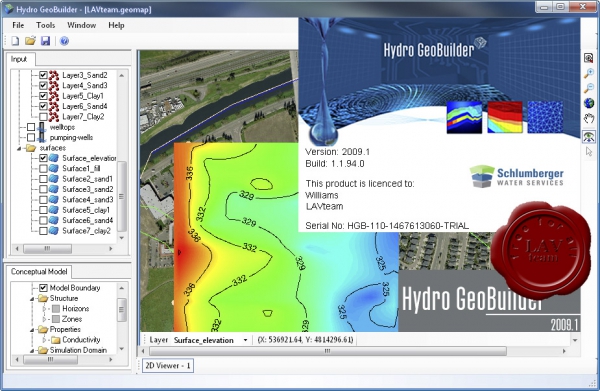This screenshot has width=600, height=391.
Task: Collapse the surfaces folder node
Action: coord(19,148)
